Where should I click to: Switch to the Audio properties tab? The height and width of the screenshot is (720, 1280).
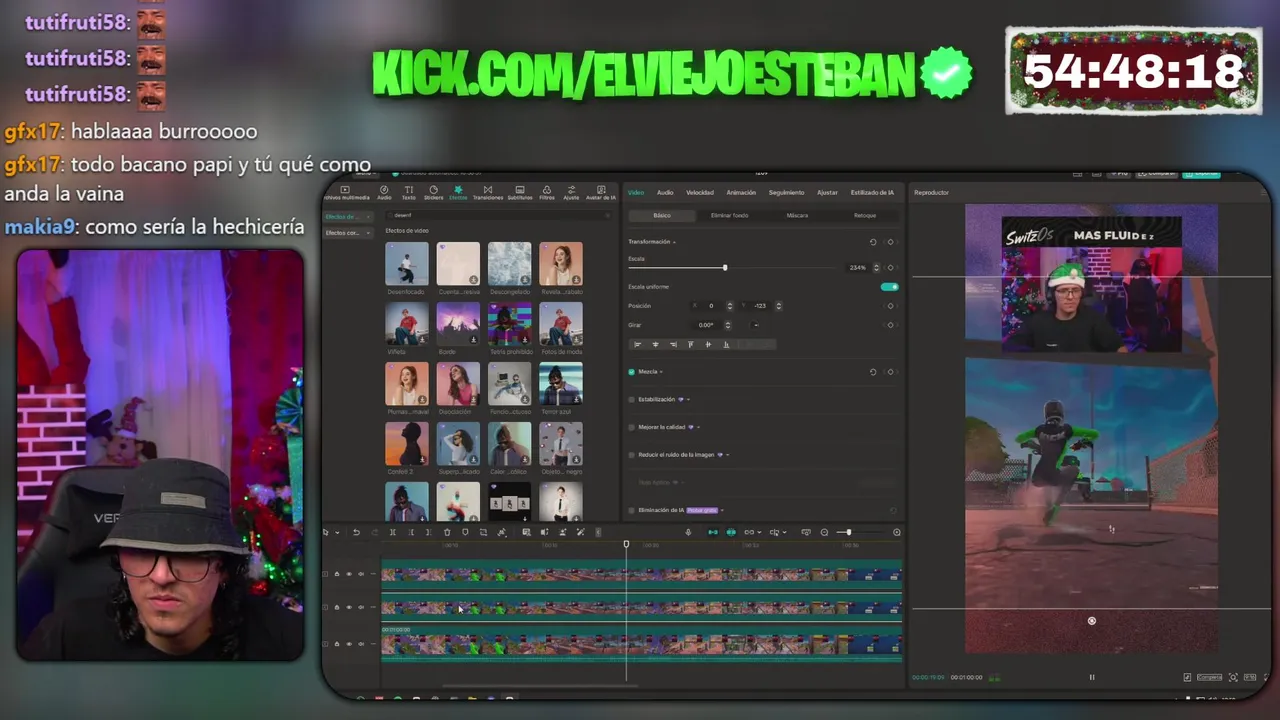pyautogui.click(x=665, y=192)
